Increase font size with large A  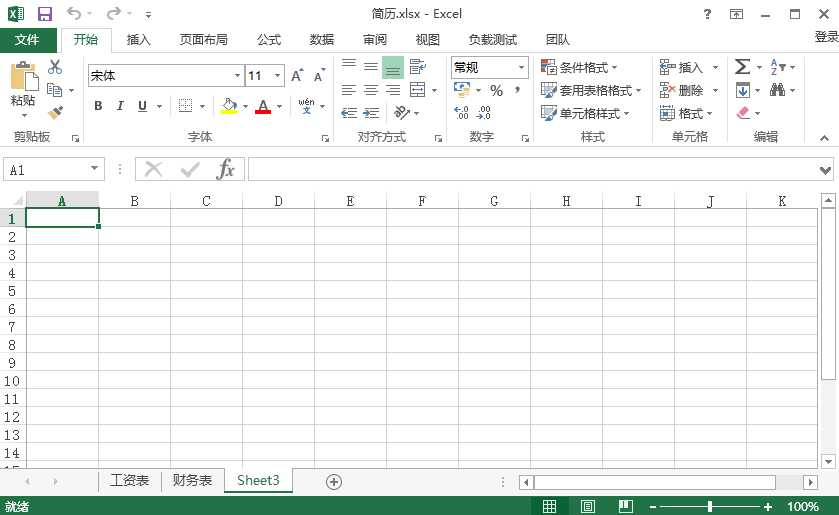coord(297,76)
